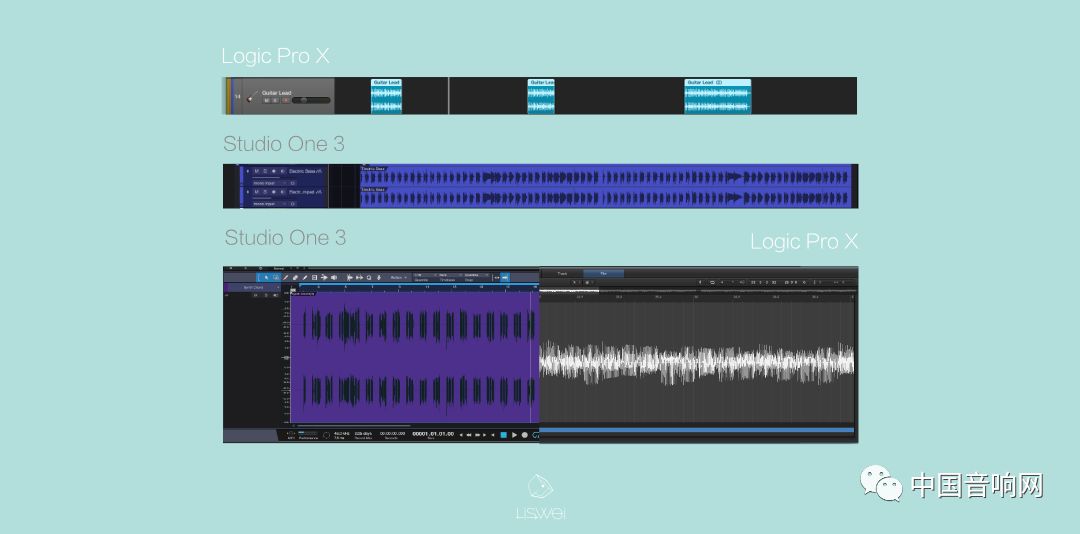The width and height of the screenshot is (1080, 534).
Task: Click the guitar instrument icon on Logic track
Action: 251,98
